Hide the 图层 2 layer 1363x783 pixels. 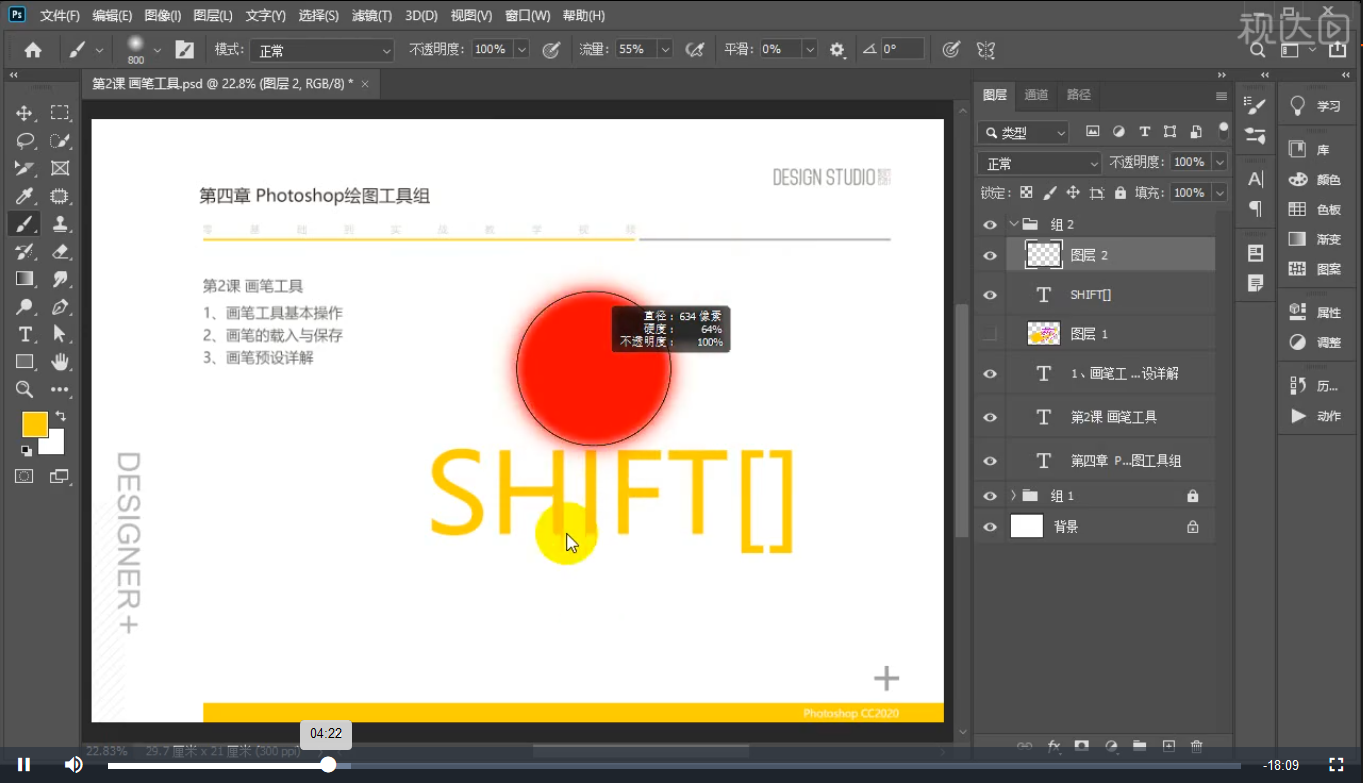[990, 256]
